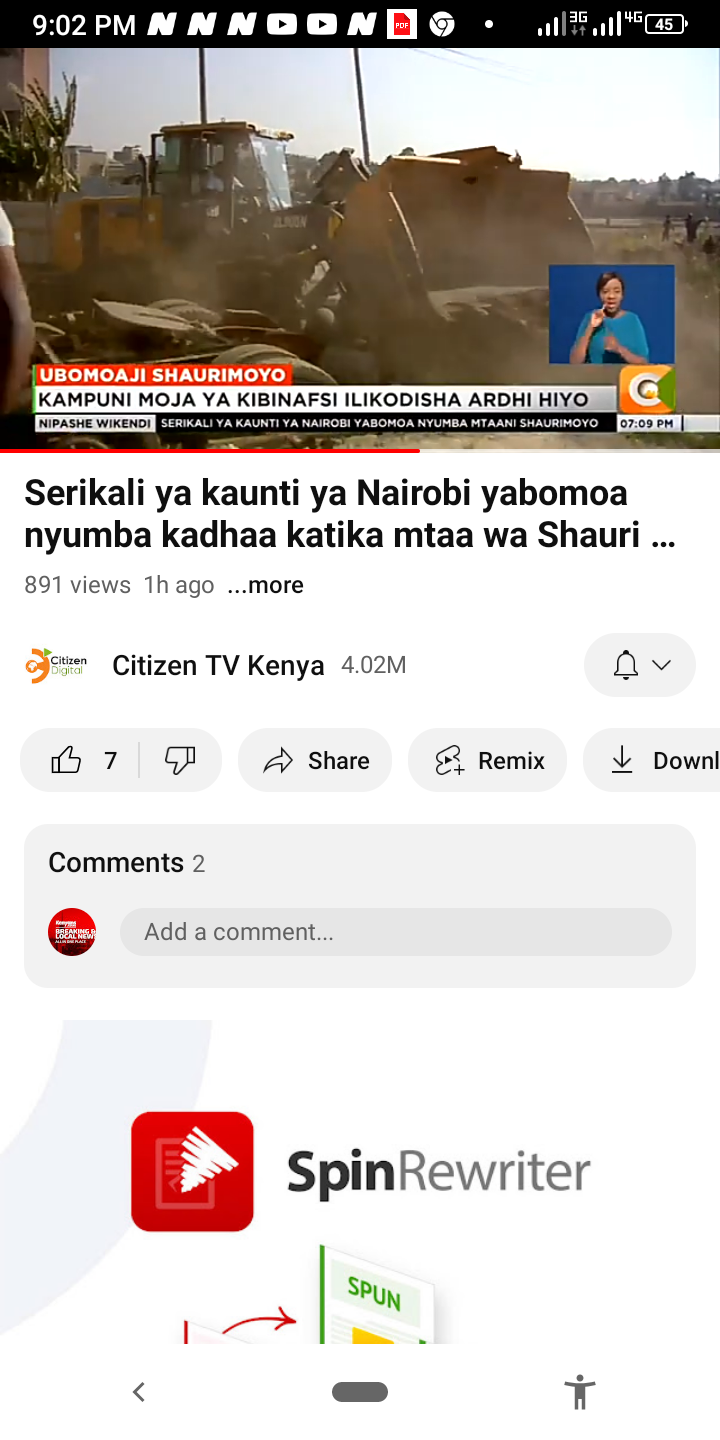The width and height of the screenshot is (720, 1440).
Task: Expand the notification options chevron
Action: point(661,665)
